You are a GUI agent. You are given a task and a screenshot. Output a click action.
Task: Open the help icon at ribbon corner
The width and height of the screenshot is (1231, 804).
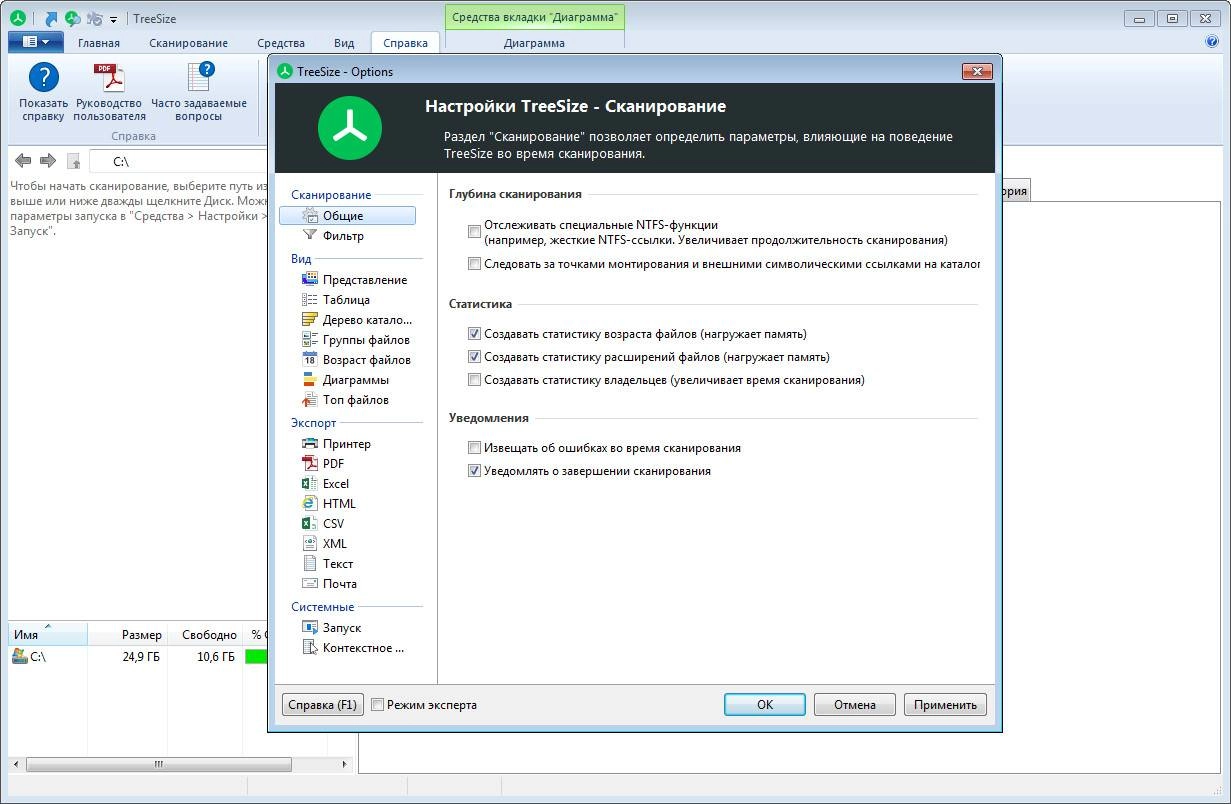(x=1213, y=42)
